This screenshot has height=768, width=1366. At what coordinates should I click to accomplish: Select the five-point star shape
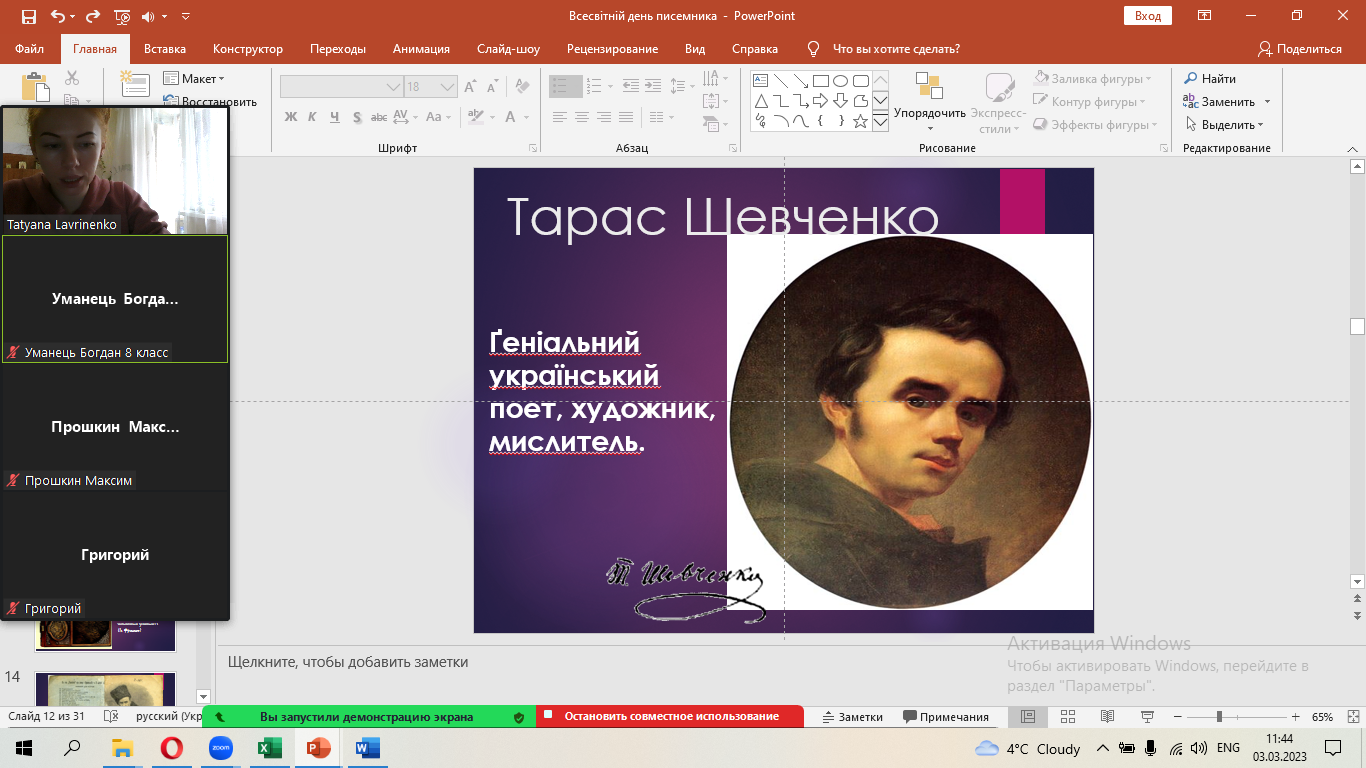tap(860, 121)
